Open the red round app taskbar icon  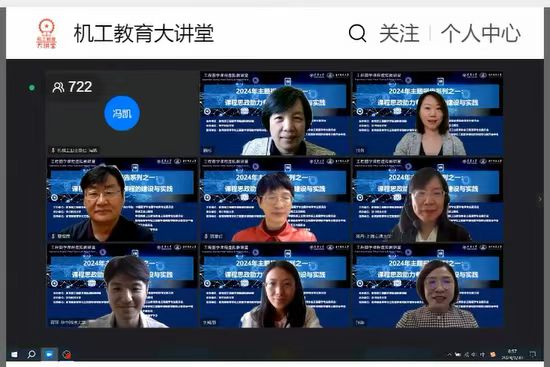pyautogui.click(x=67, y=355)
